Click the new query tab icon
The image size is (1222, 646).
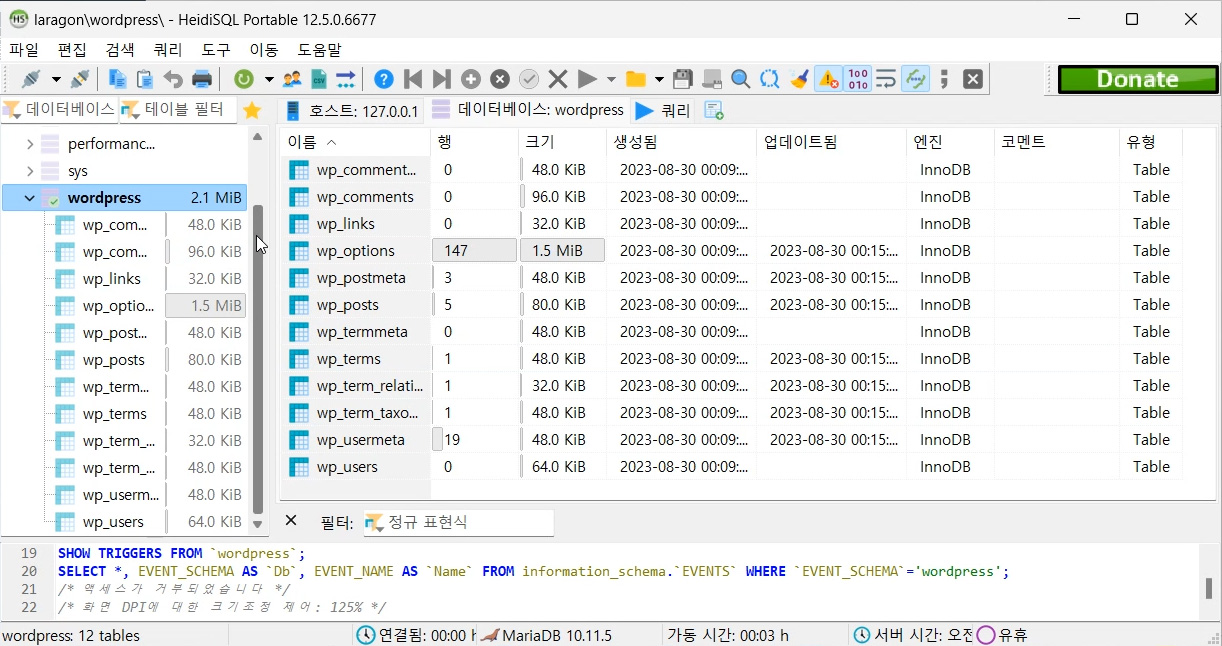click(x=714, y=110)
